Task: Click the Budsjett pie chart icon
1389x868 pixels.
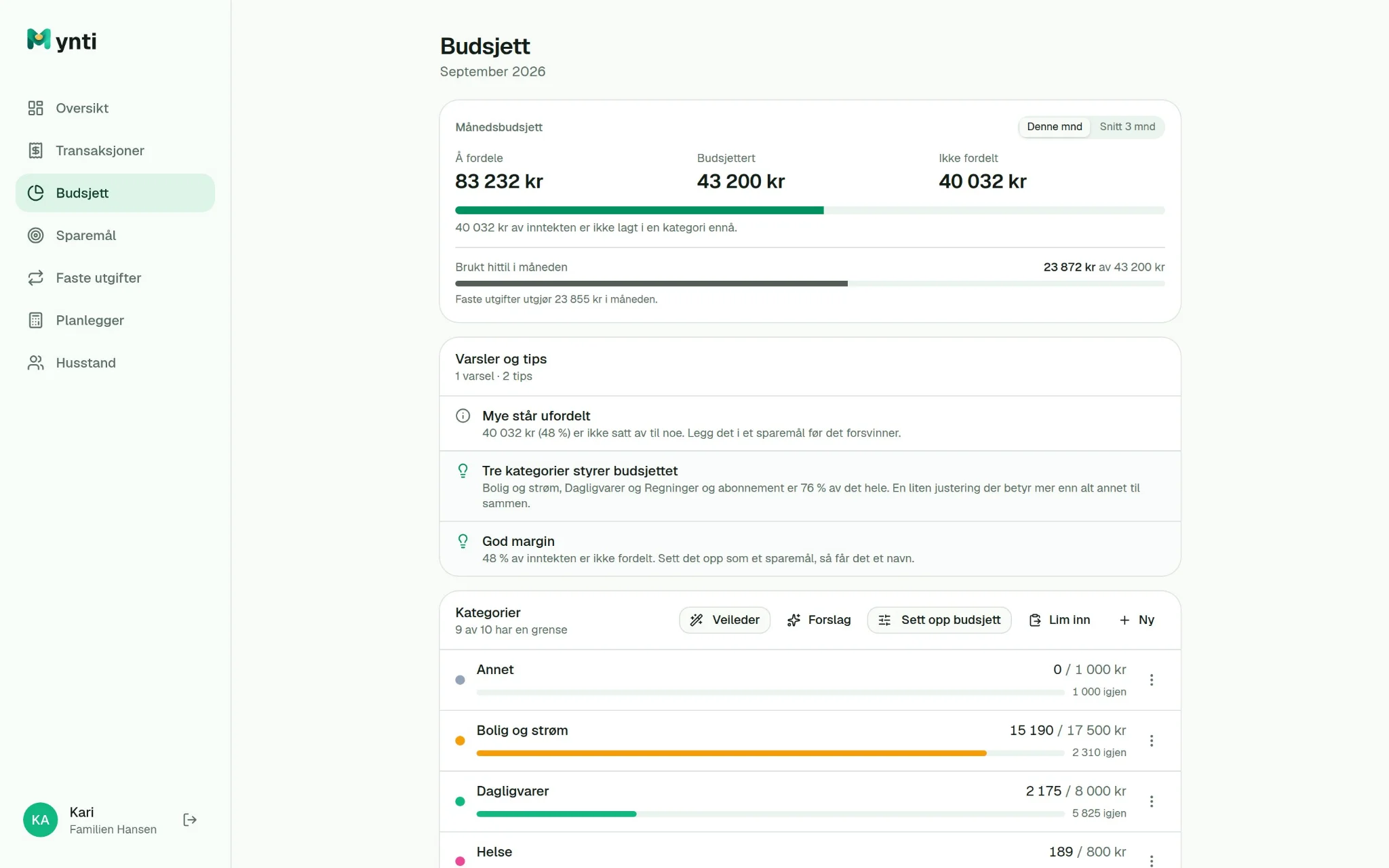Action: point(35,193)
